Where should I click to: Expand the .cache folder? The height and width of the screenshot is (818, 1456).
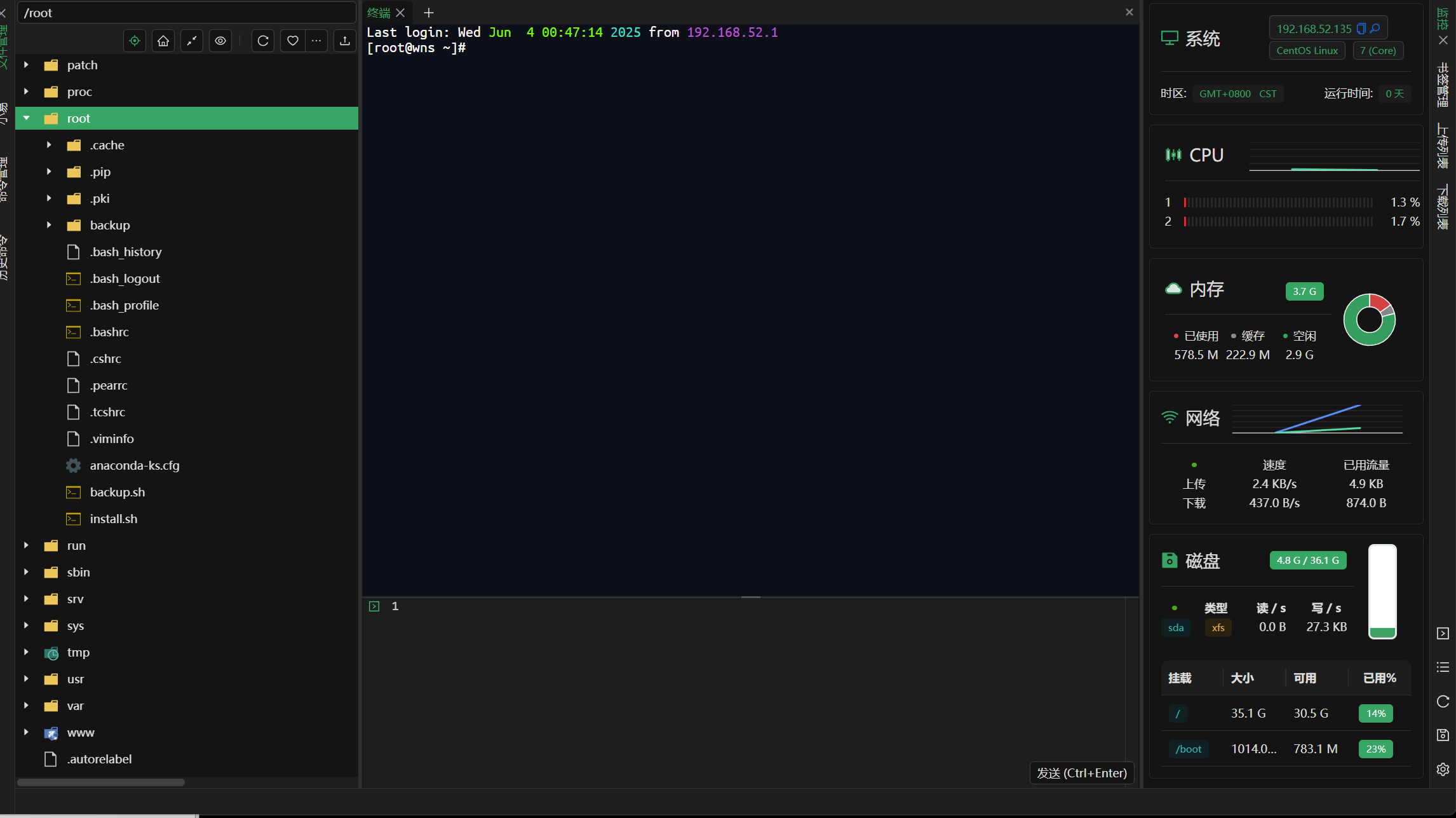[x=49, y=145]
